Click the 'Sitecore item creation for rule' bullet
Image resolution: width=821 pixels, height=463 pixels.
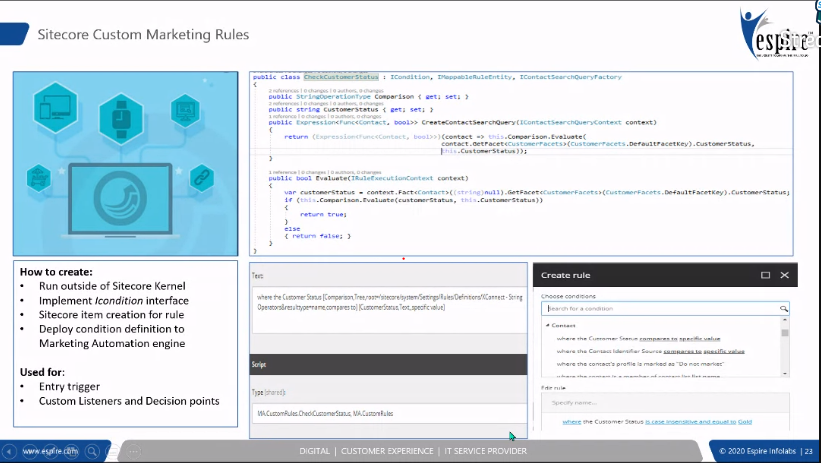point(112,315)
